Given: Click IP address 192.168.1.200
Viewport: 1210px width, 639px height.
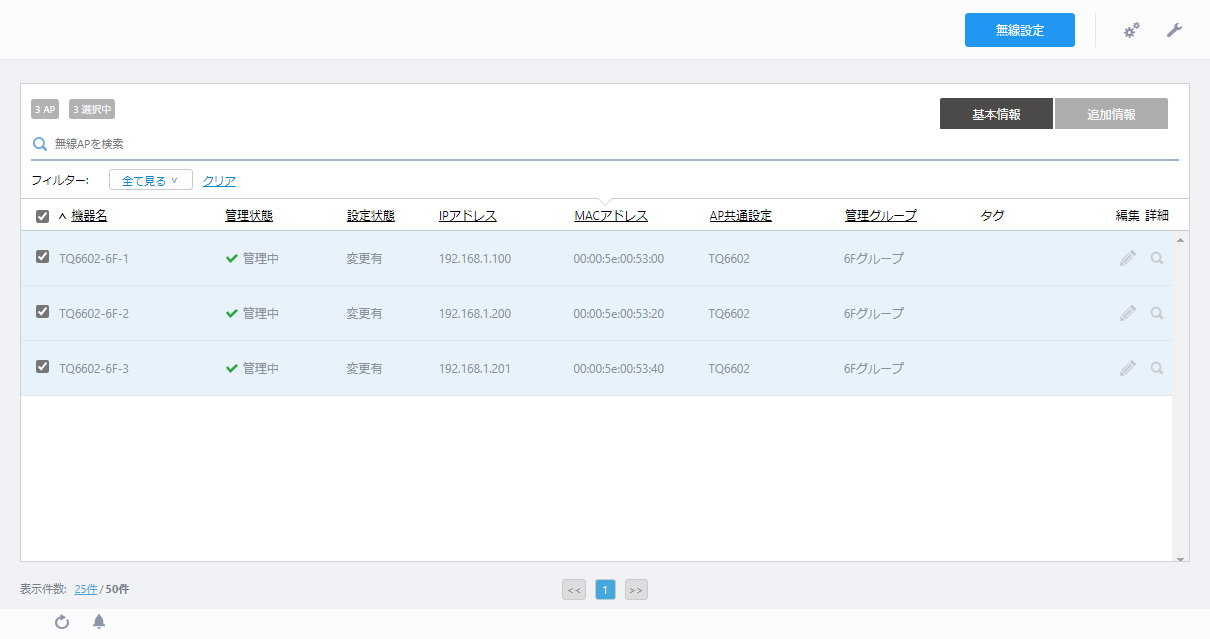Looking at the screenshot, I should coord(475,314).
